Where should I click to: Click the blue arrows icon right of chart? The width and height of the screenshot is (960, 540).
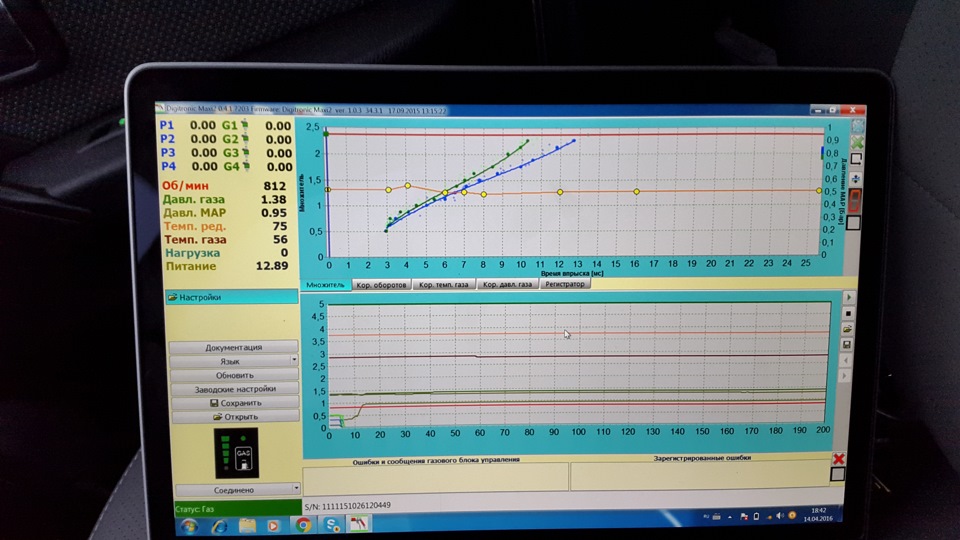[x=856, y=179]
